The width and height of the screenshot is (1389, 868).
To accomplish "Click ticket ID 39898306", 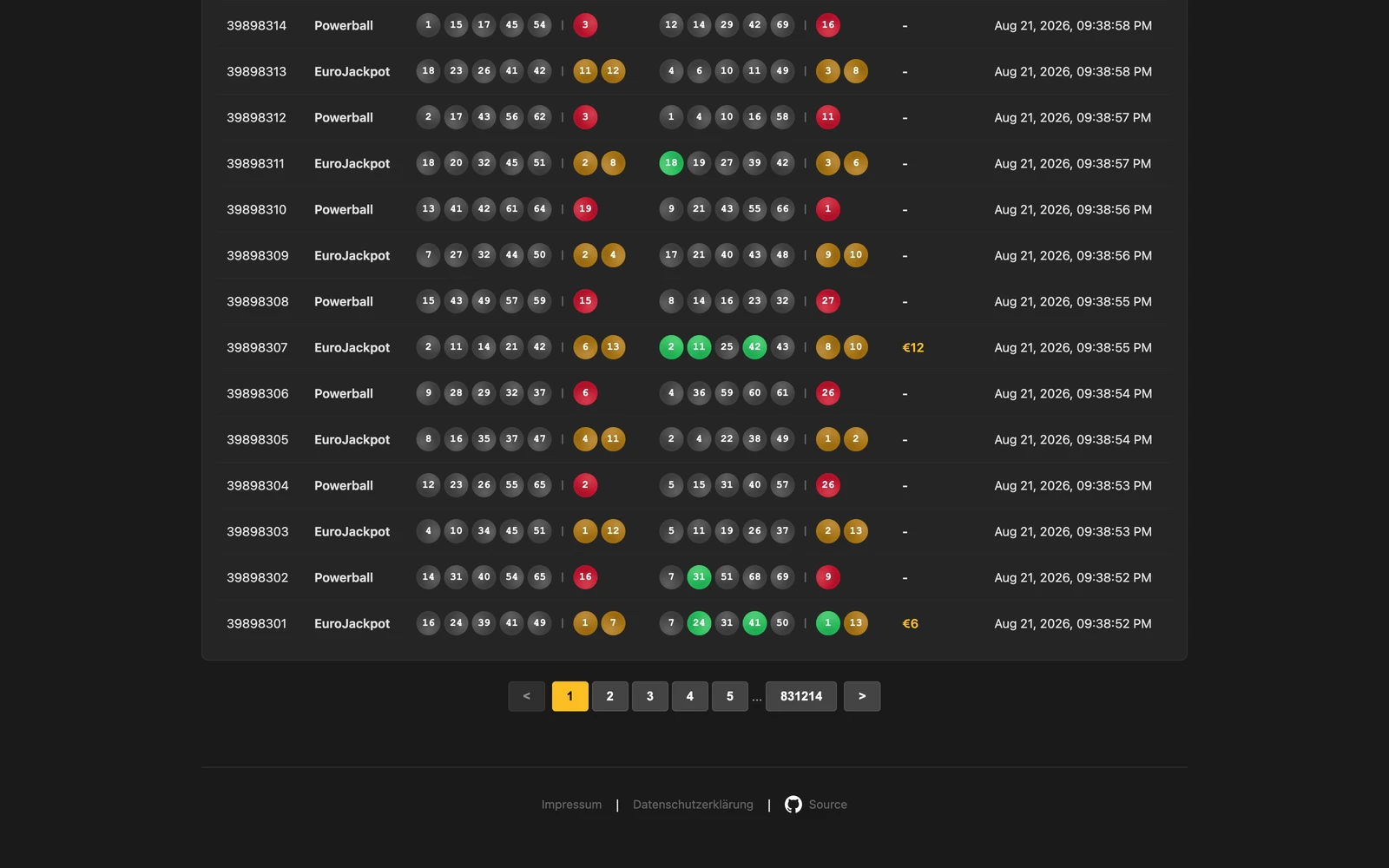I will [x=258, y=393].
